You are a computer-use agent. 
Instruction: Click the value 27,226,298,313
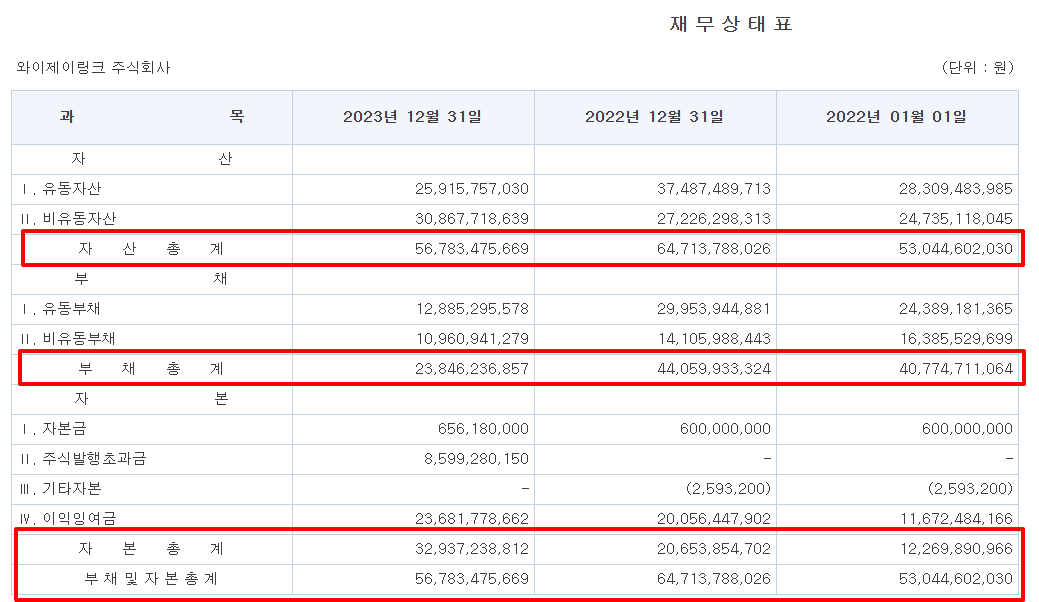(x=714, y=219)
